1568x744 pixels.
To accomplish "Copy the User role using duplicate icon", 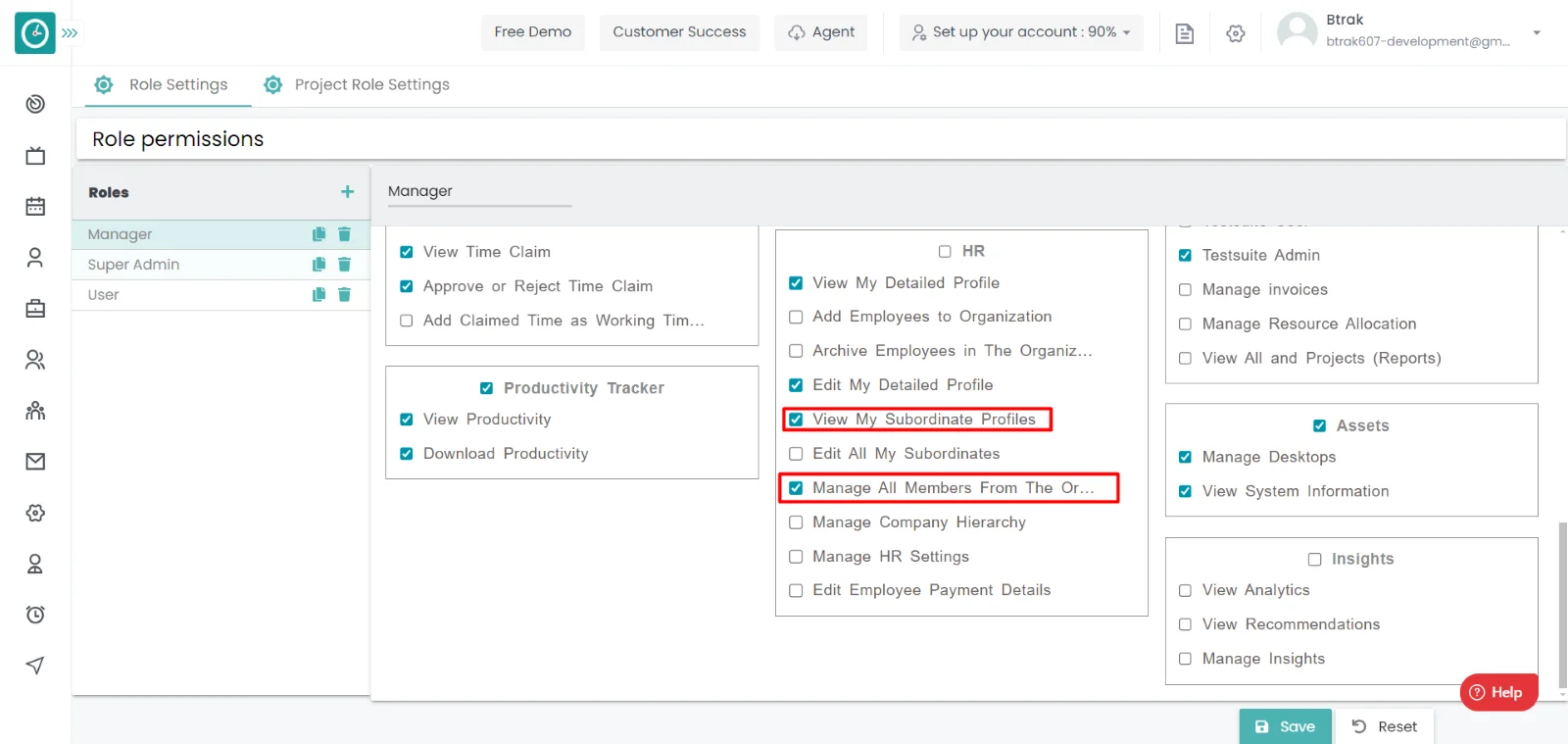I will (x=318, y=295).
